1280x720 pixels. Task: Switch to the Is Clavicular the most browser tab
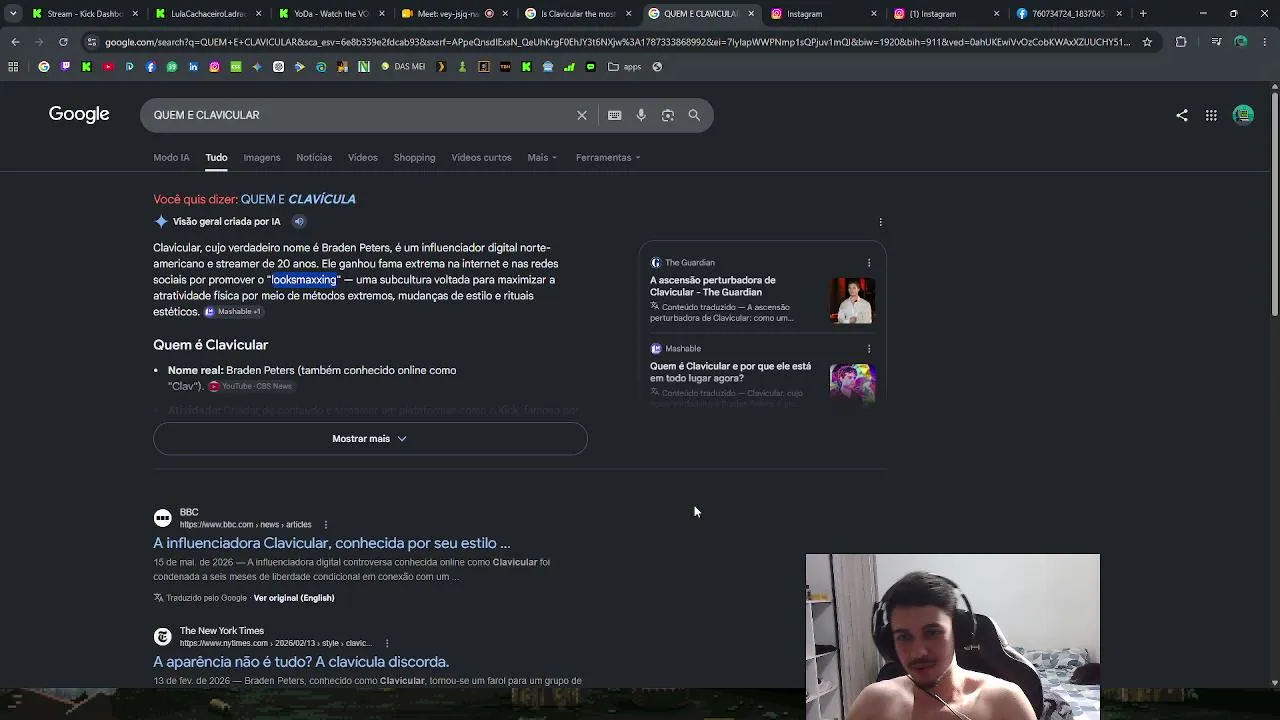577,14
